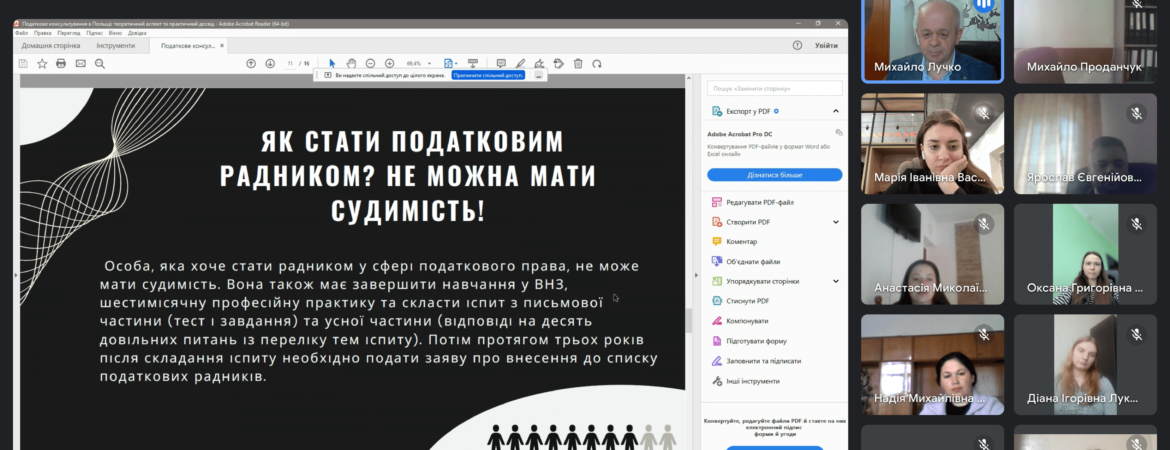This screenshot has height=450, width=1170.
Task: Go to next page arrow icon
Action: point(270,63)
